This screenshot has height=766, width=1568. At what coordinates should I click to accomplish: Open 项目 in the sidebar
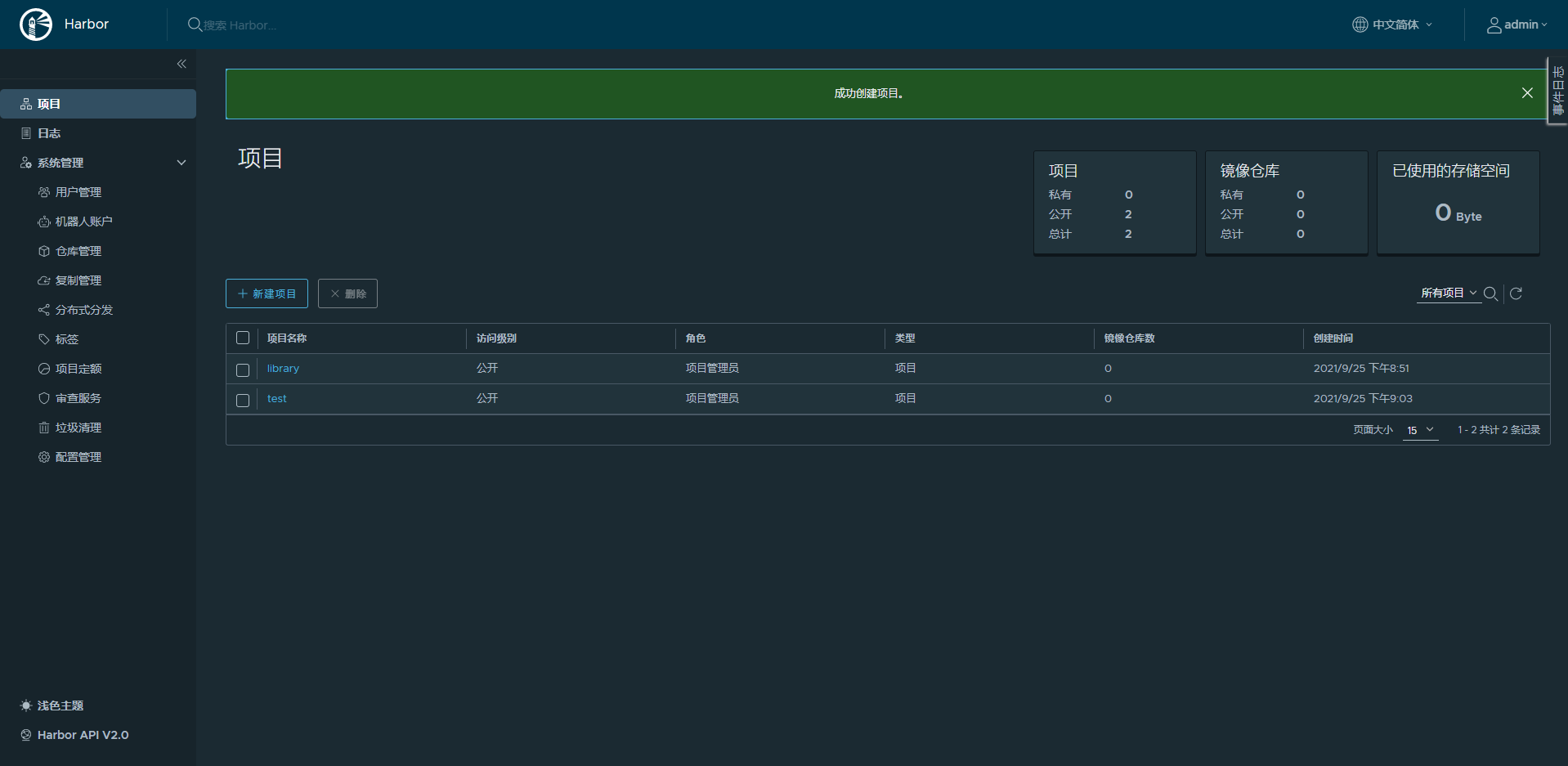(98, 104)
